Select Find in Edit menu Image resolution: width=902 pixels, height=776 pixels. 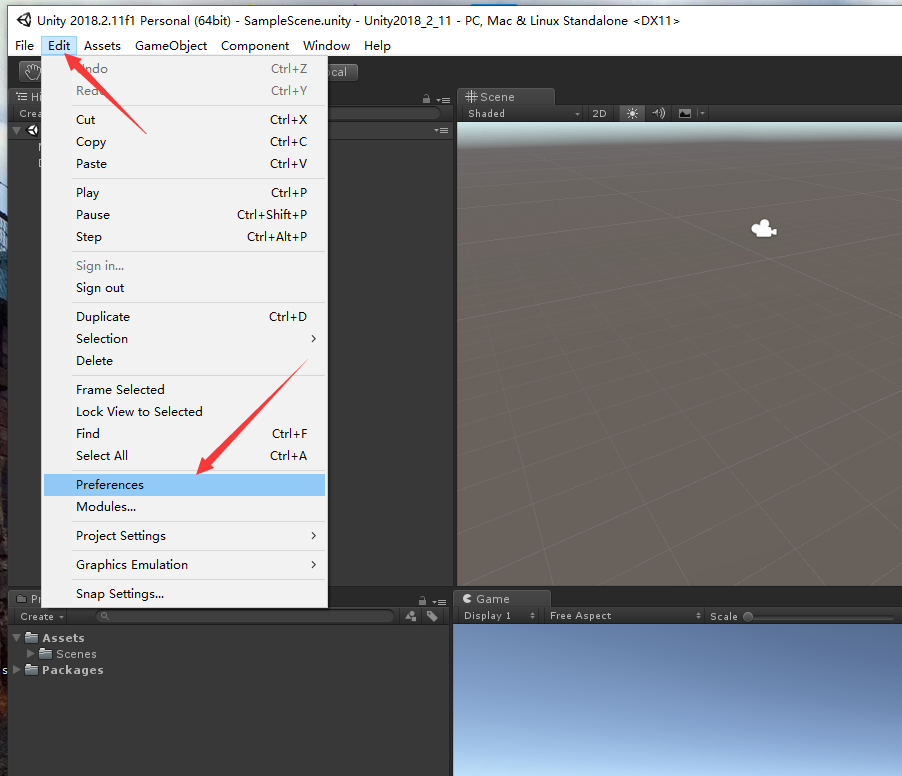(185, 433)
